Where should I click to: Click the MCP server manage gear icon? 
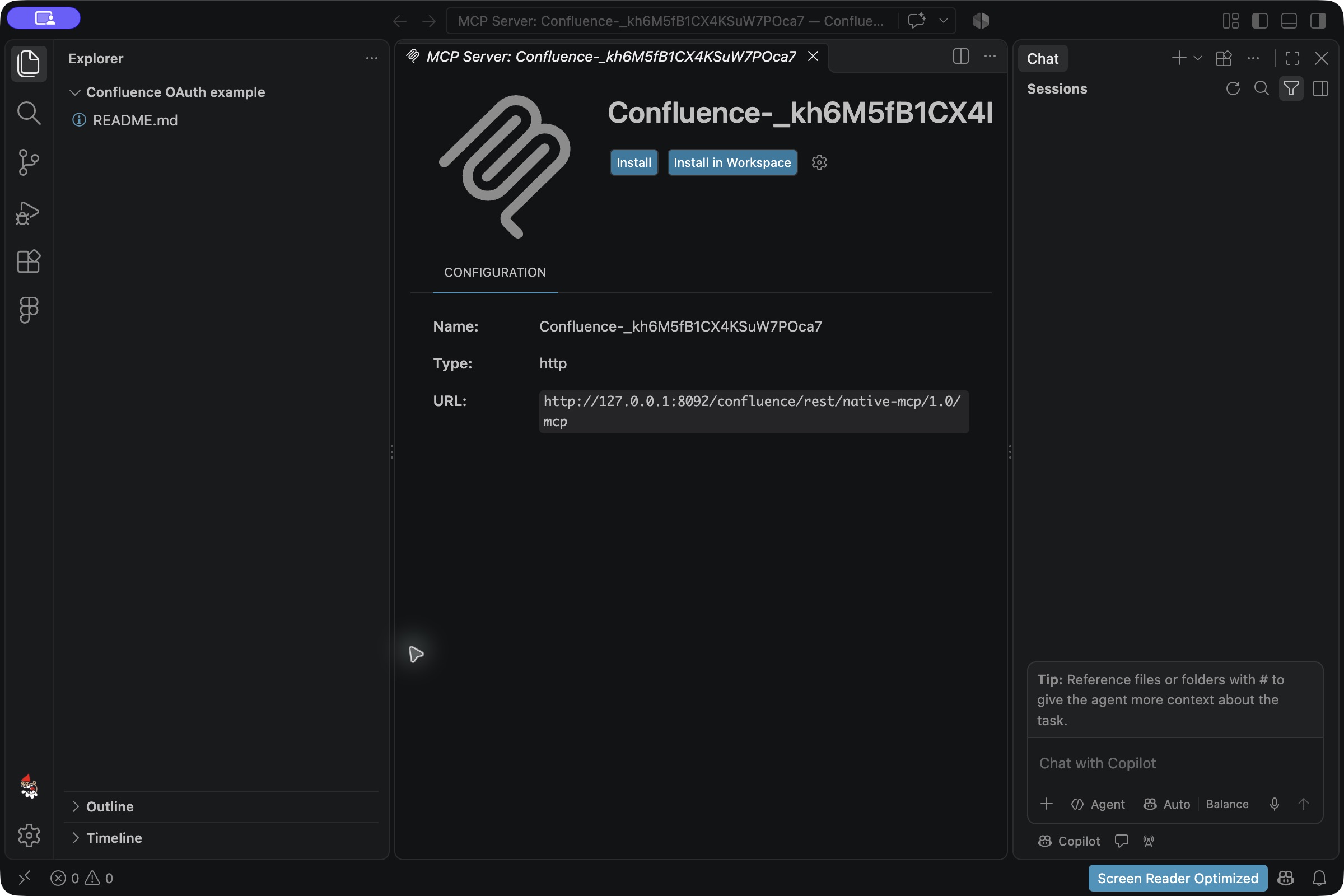click(819, 162)
